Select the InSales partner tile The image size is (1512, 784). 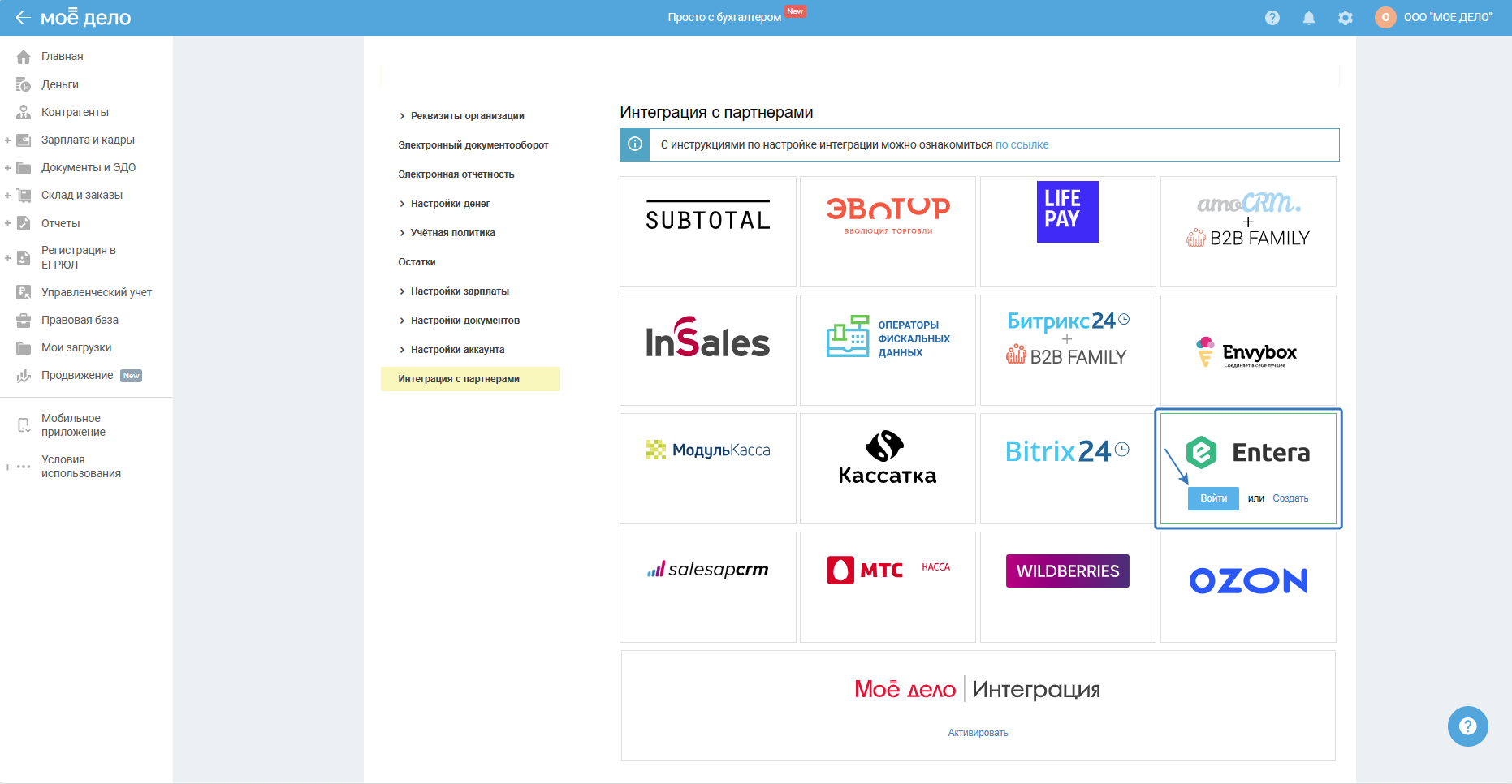(x=708, y=350)
